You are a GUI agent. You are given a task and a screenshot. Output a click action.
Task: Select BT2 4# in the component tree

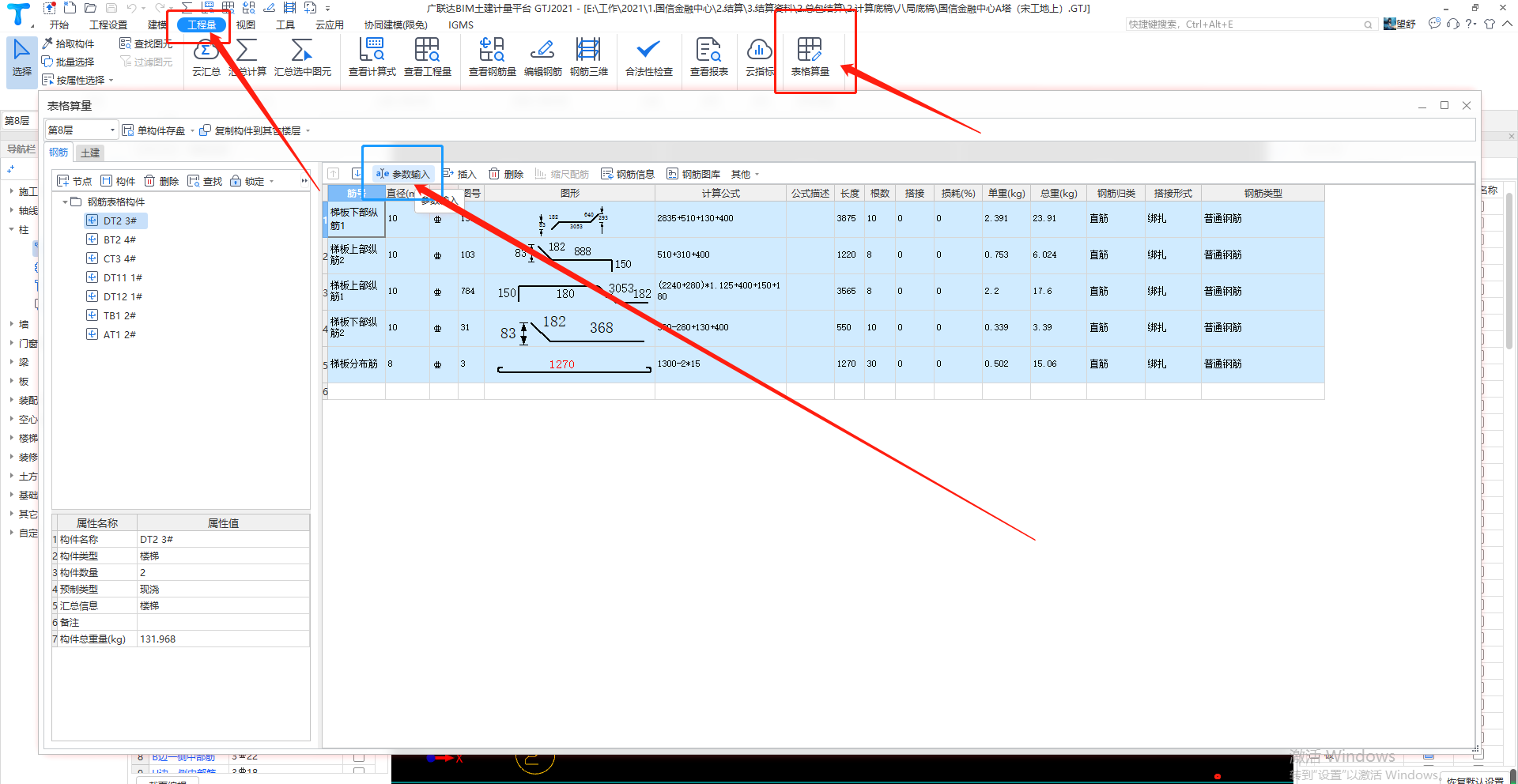tap(119, 239)
